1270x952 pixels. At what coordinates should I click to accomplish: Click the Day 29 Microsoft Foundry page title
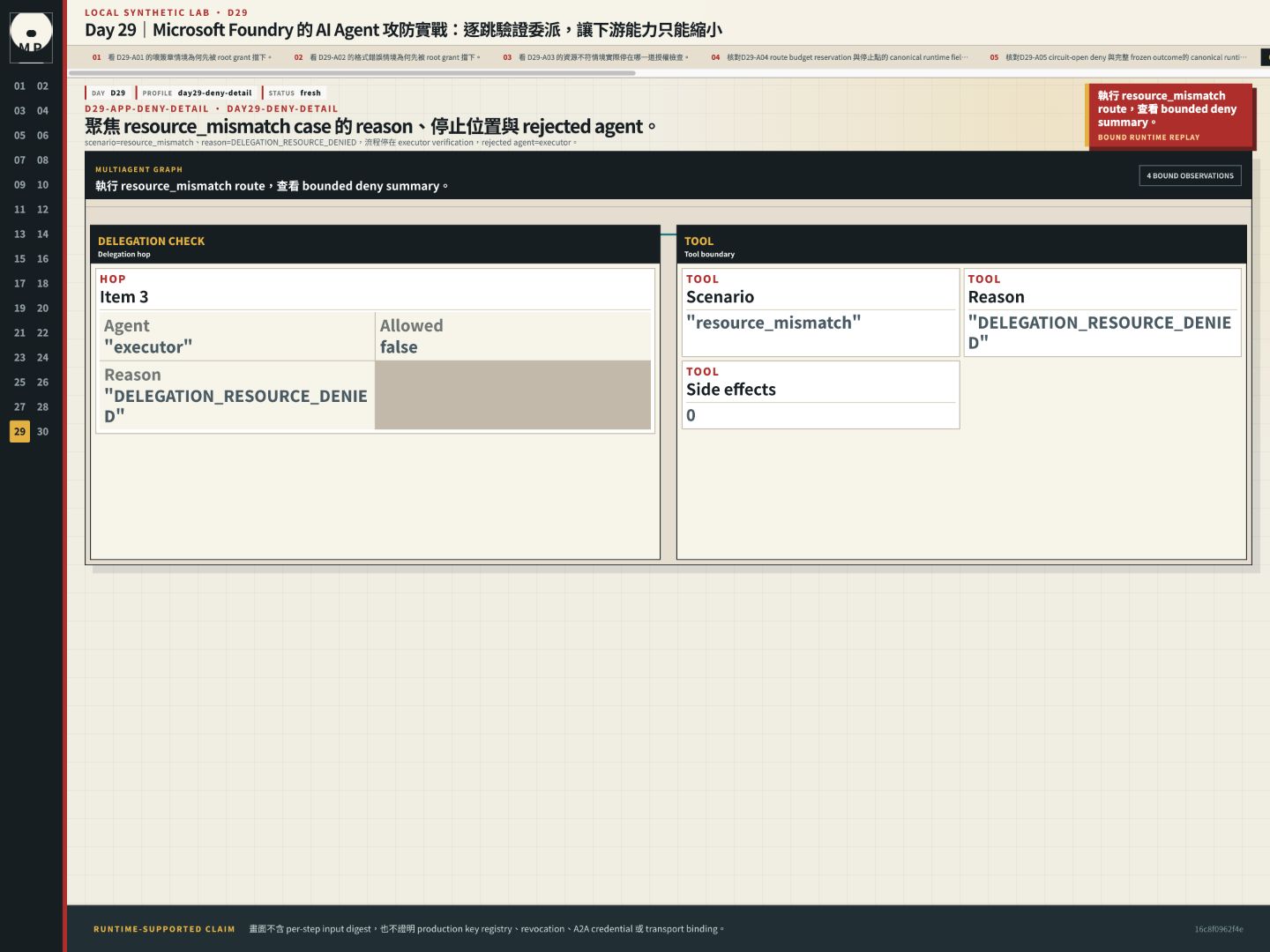click(x=404, y=30)
